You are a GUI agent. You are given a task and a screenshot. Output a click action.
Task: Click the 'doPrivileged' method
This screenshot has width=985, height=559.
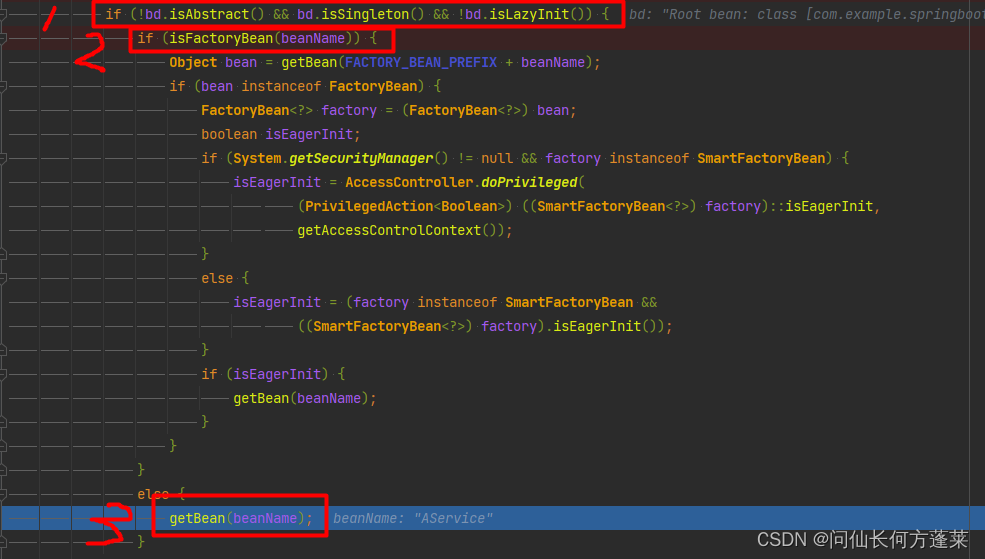click(x=529, y=182)
